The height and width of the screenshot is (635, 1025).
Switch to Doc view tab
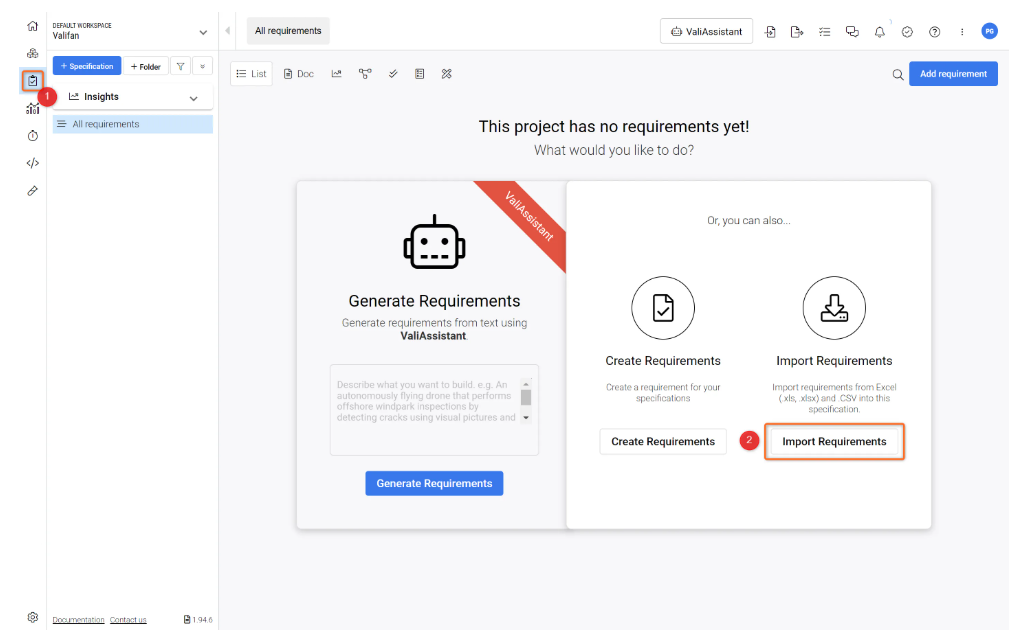[x=299, y=74]
